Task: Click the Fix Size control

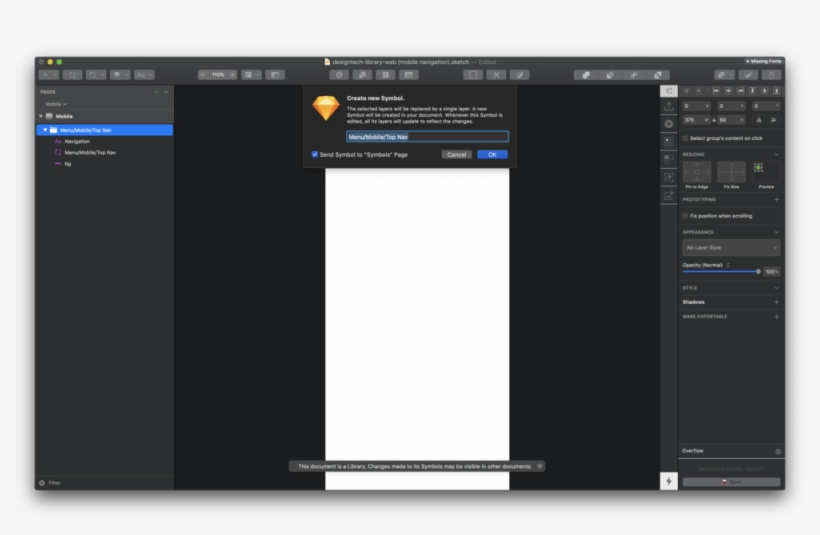Action: [x=731, y=172]
